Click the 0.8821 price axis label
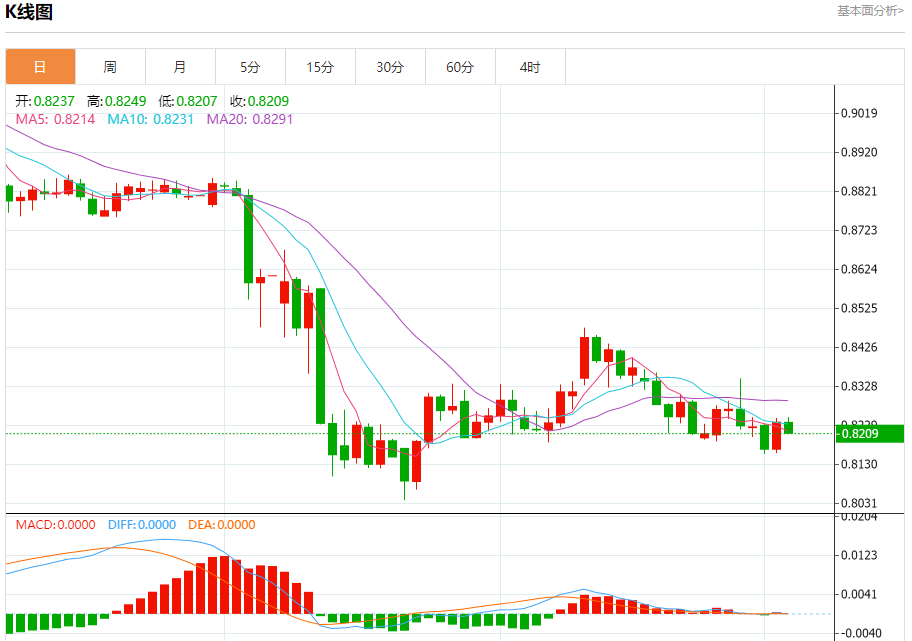The image size is (912, 641). click(859, 191)
